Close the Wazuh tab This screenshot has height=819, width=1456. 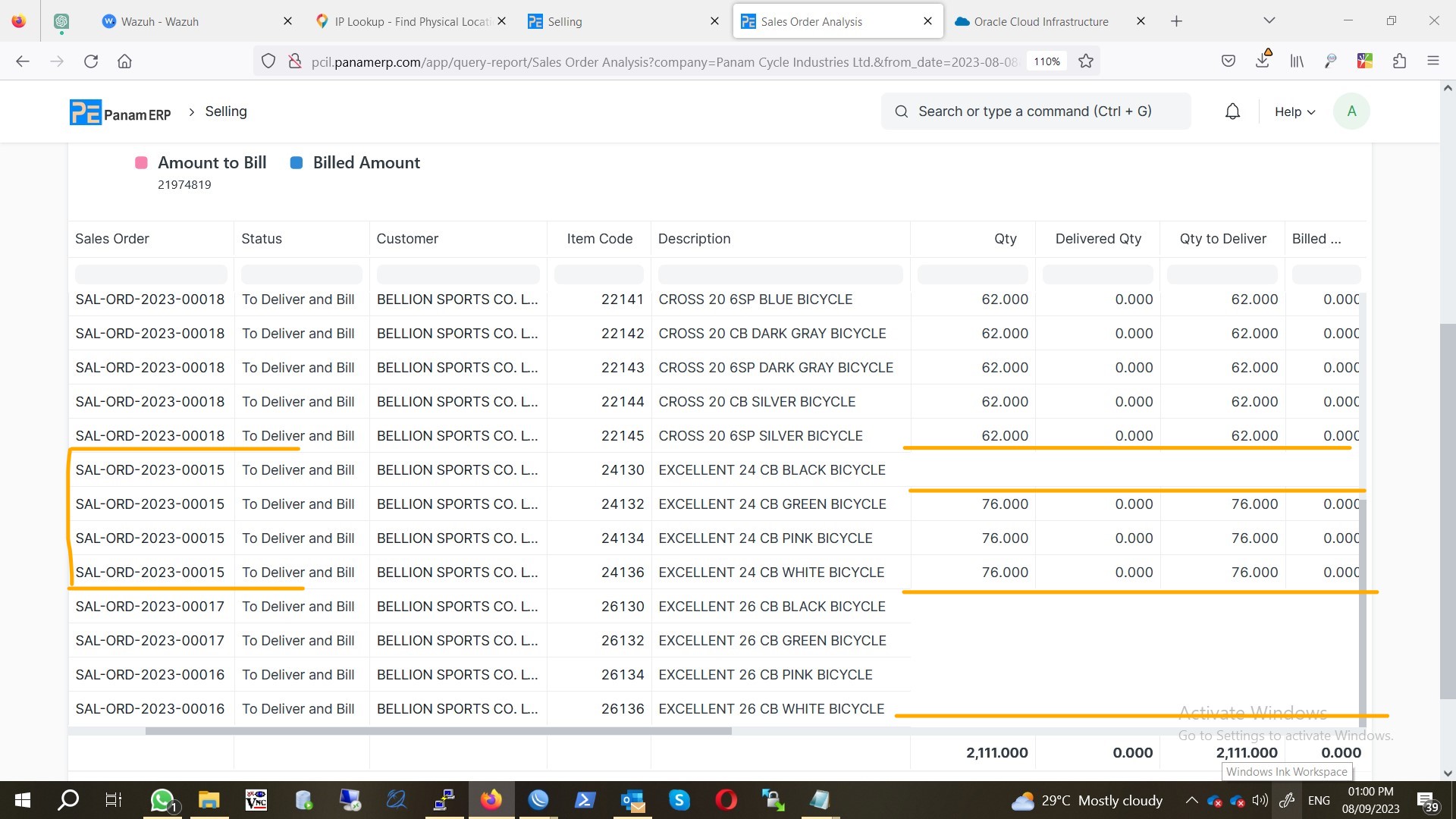287,21
